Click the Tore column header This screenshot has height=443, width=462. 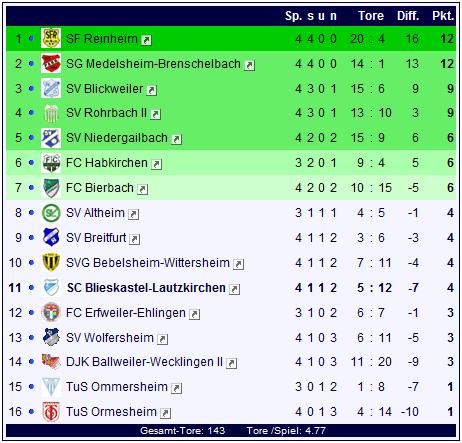(371, 16)
